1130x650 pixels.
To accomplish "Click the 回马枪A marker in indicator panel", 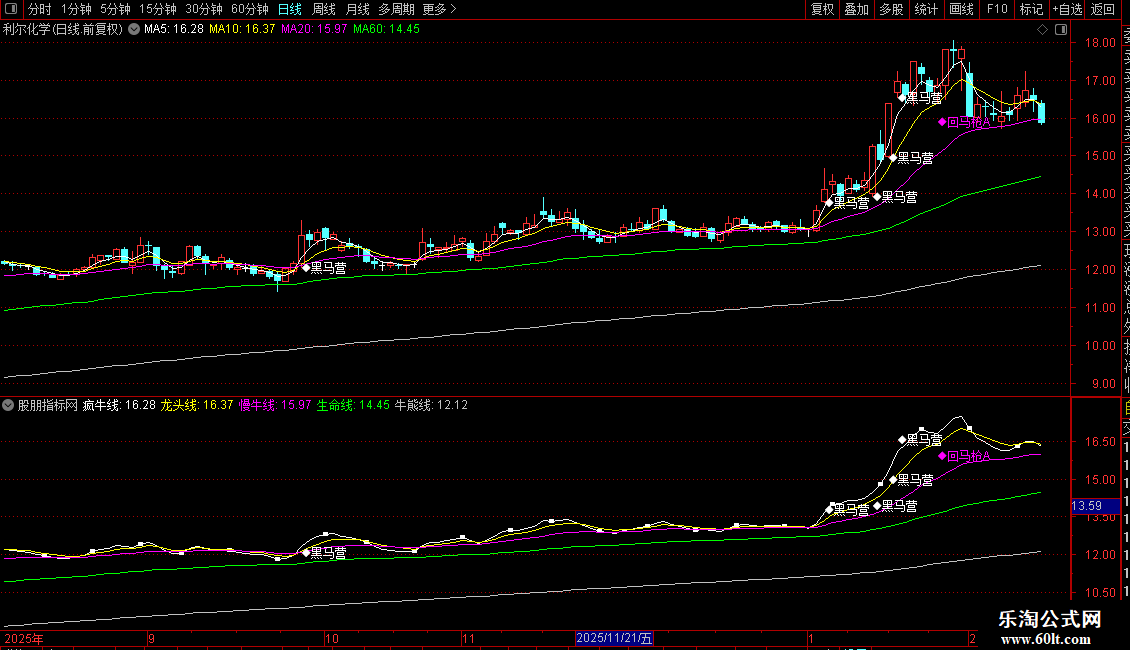I will pyautogui.click(x=964, y=456).
